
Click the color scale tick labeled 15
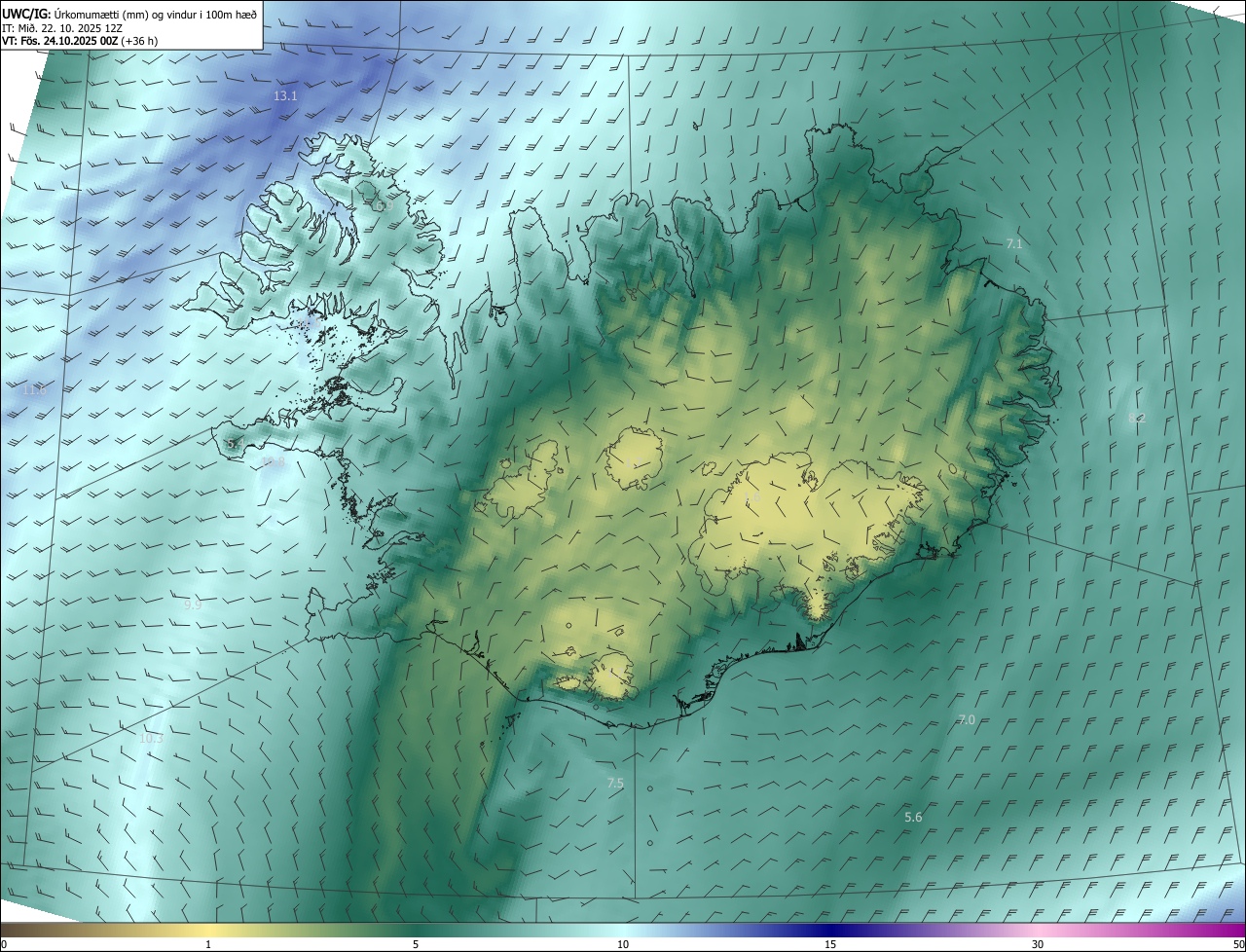coord(830,944)
